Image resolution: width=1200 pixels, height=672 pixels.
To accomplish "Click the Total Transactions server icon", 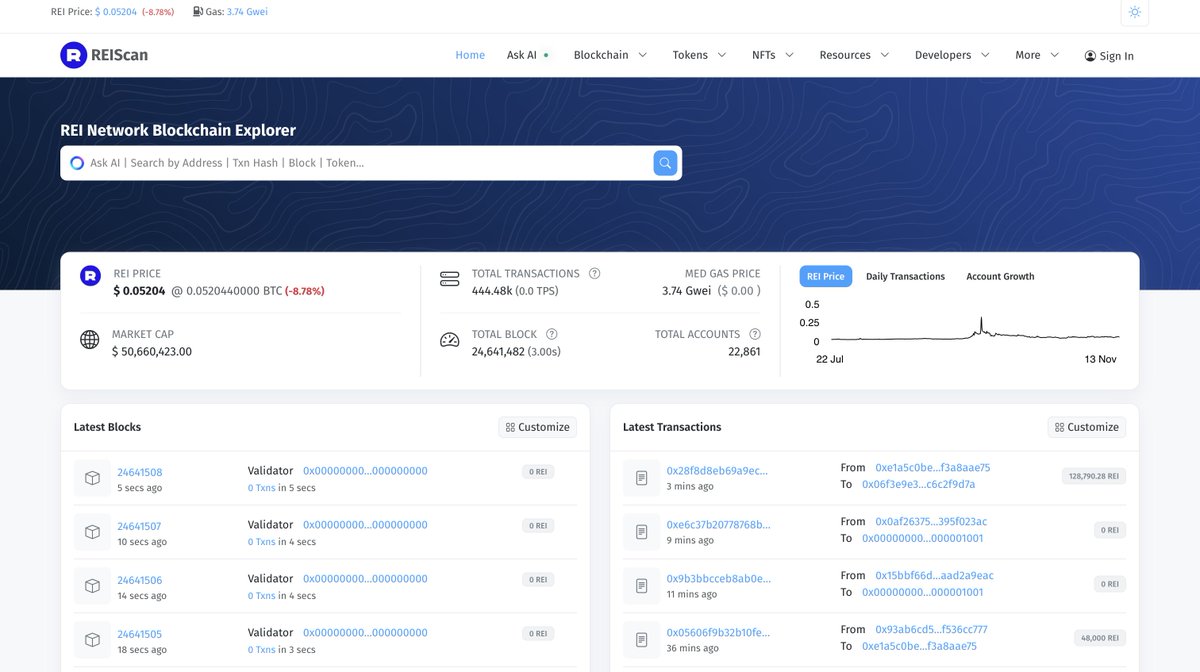I will coord(450,279).
